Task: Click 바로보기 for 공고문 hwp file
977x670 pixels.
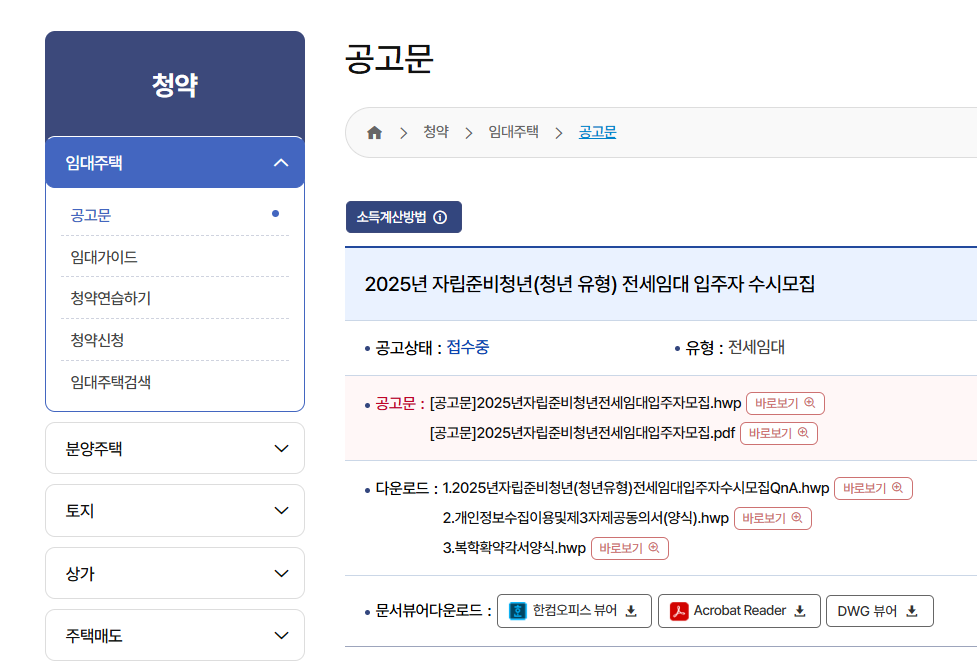Action: pyautogui.click(x=785, y=403)
